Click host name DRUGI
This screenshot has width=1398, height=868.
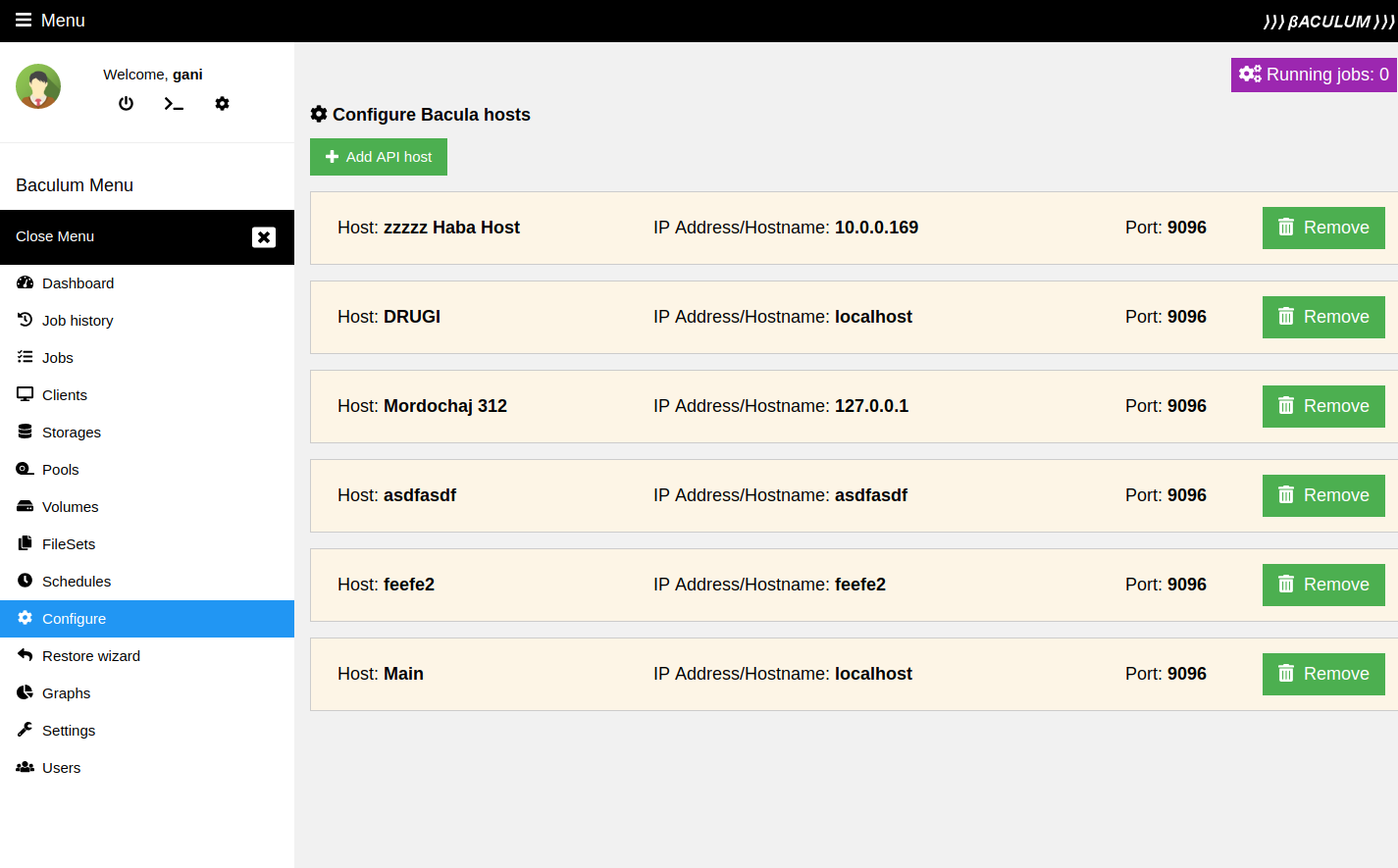[412, 317]
